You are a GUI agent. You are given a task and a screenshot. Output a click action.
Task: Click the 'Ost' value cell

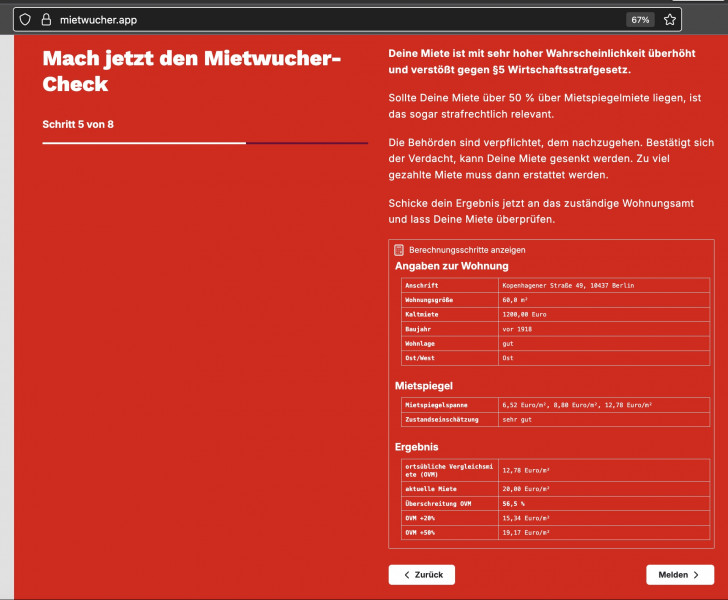coord(604,358)
